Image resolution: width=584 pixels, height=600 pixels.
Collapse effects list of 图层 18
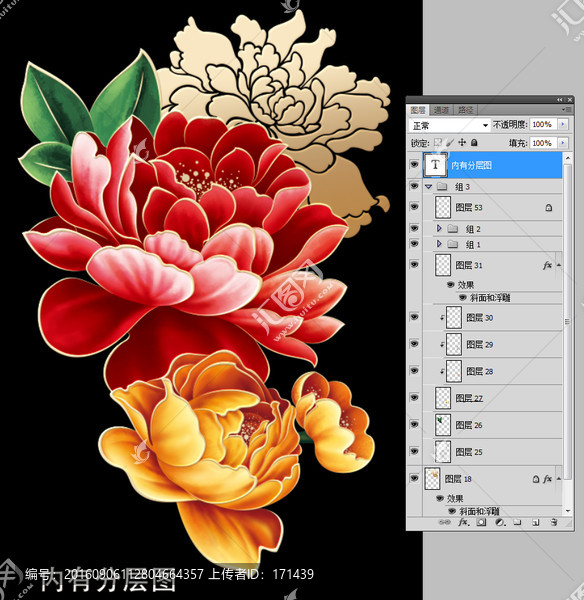click(x=559, y=479)
